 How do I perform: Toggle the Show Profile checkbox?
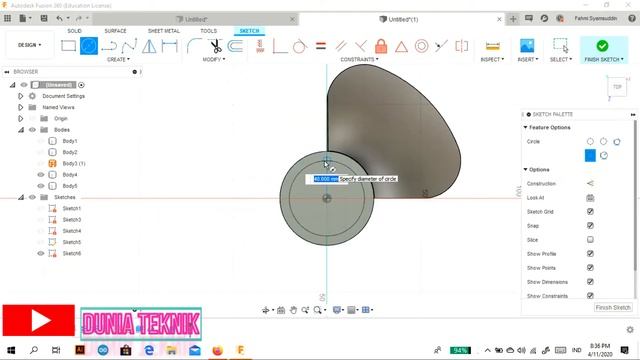pyautogui.click(x=590, y=253)
